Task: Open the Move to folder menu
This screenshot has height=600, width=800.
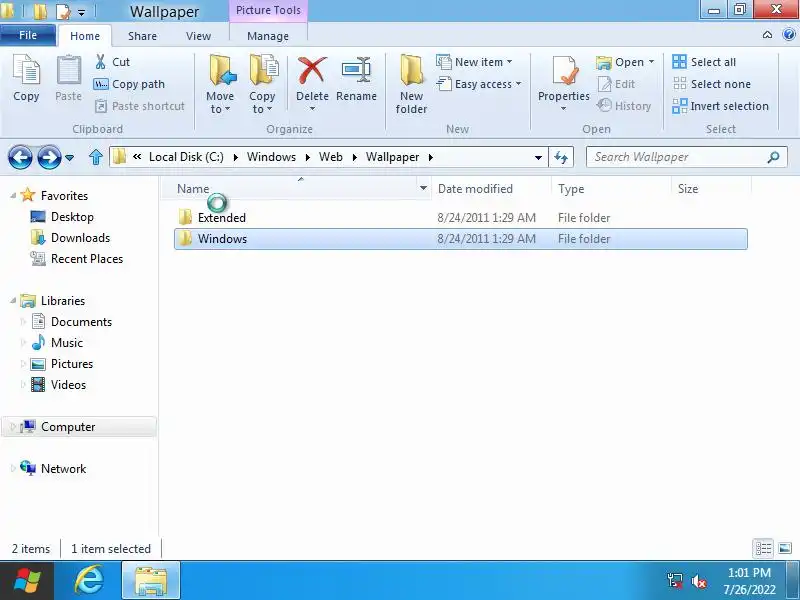Action: click(x=220, y=85)
